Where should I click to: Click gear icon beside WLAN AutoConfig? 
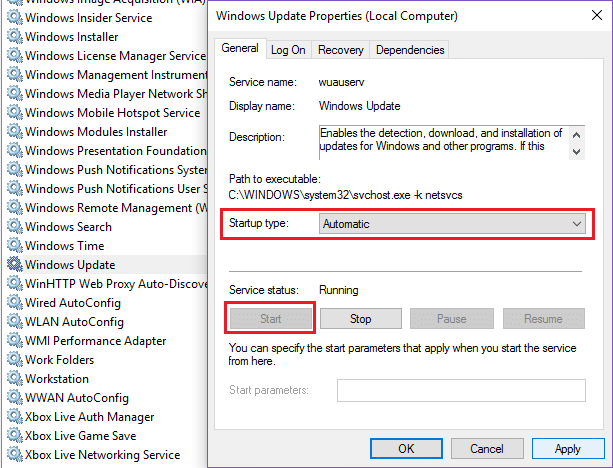coord(15,321)
